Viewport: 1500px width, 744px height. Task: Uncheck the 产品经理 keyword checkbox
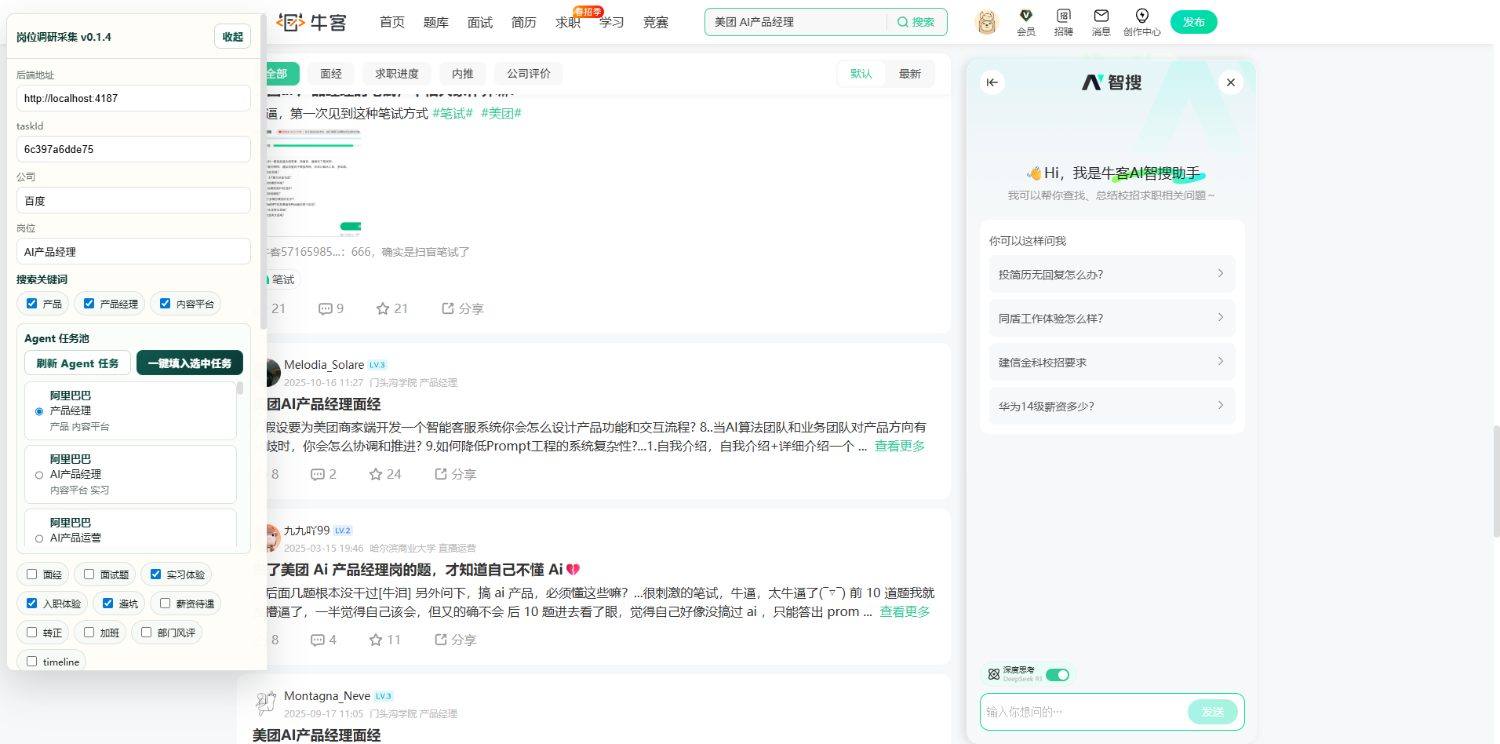click(89, 304)
